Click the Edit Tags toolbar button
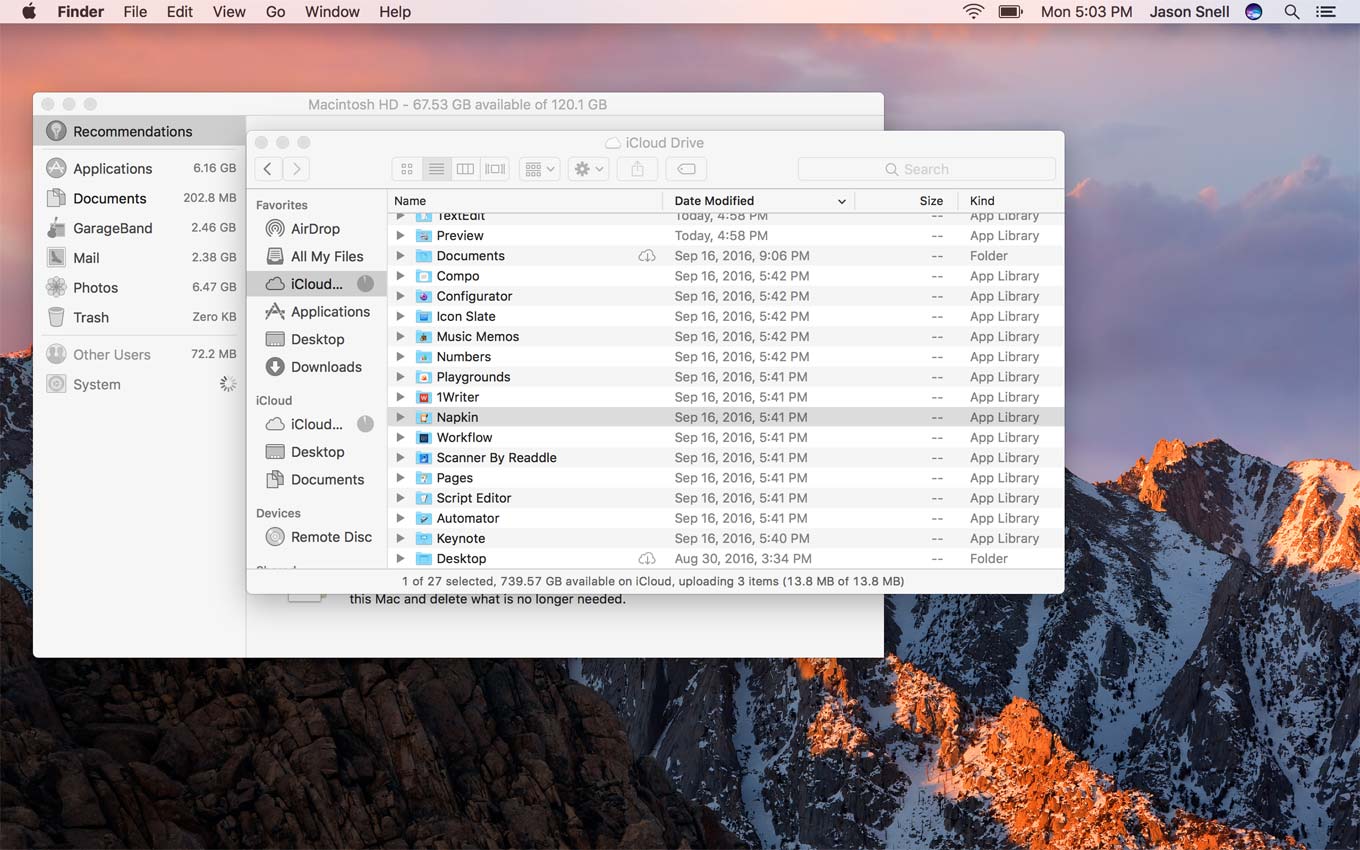The image size is (1360, 850). tap(685, 169)
